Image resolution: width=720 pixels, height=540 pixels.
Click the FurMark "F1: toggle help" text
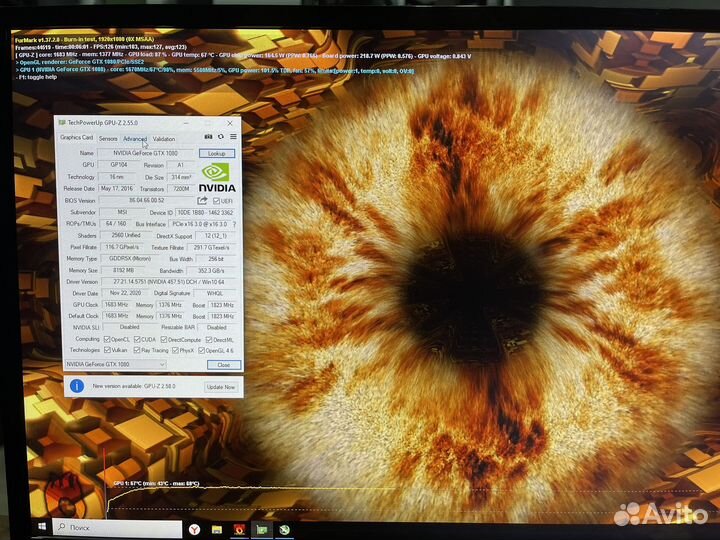tap(38, 77)
